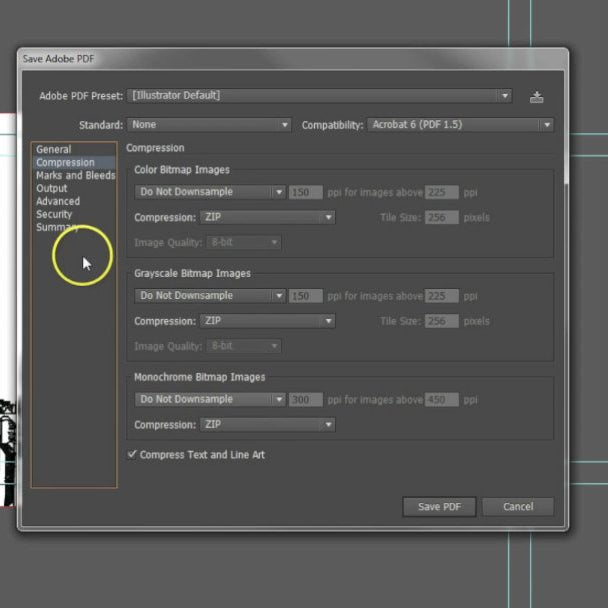Open Monochrome Bitmap Images downsample dropdown
The height and width of the screenshot is (608, 608).
pyautogui.click(x=211, y=399)
